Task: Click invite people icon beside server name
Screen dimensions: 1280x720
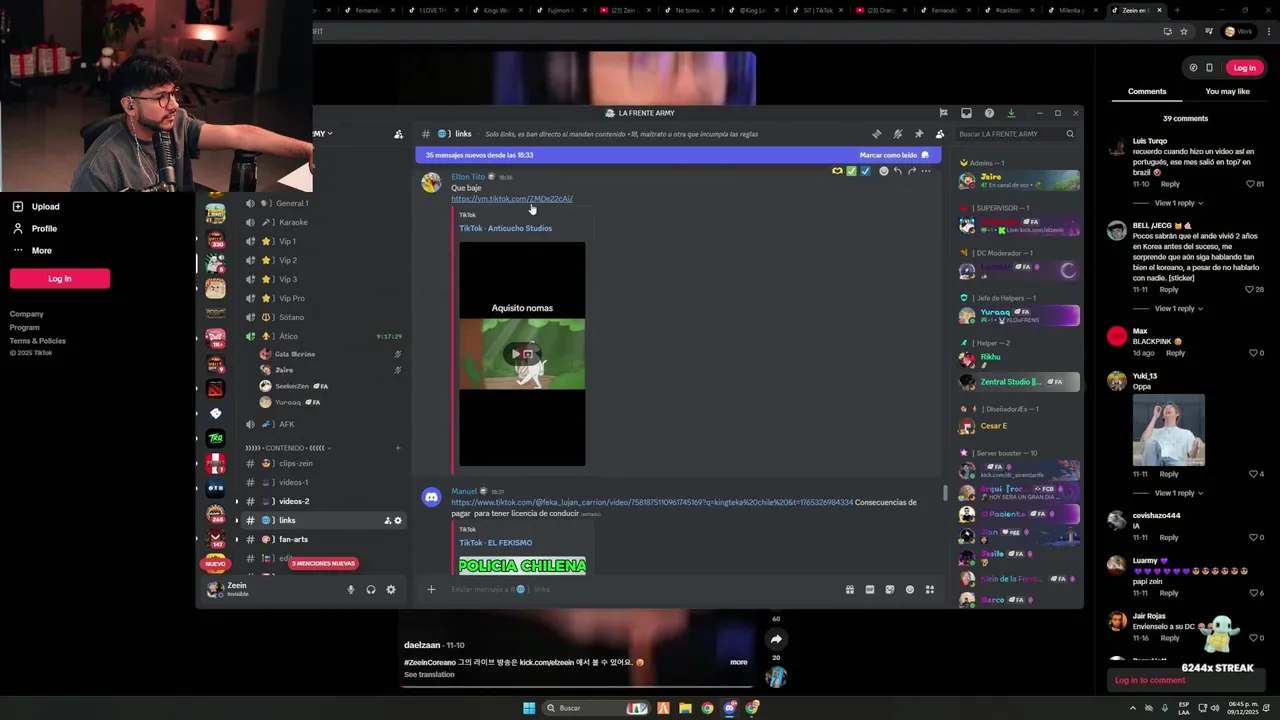Action: (398, 134)
